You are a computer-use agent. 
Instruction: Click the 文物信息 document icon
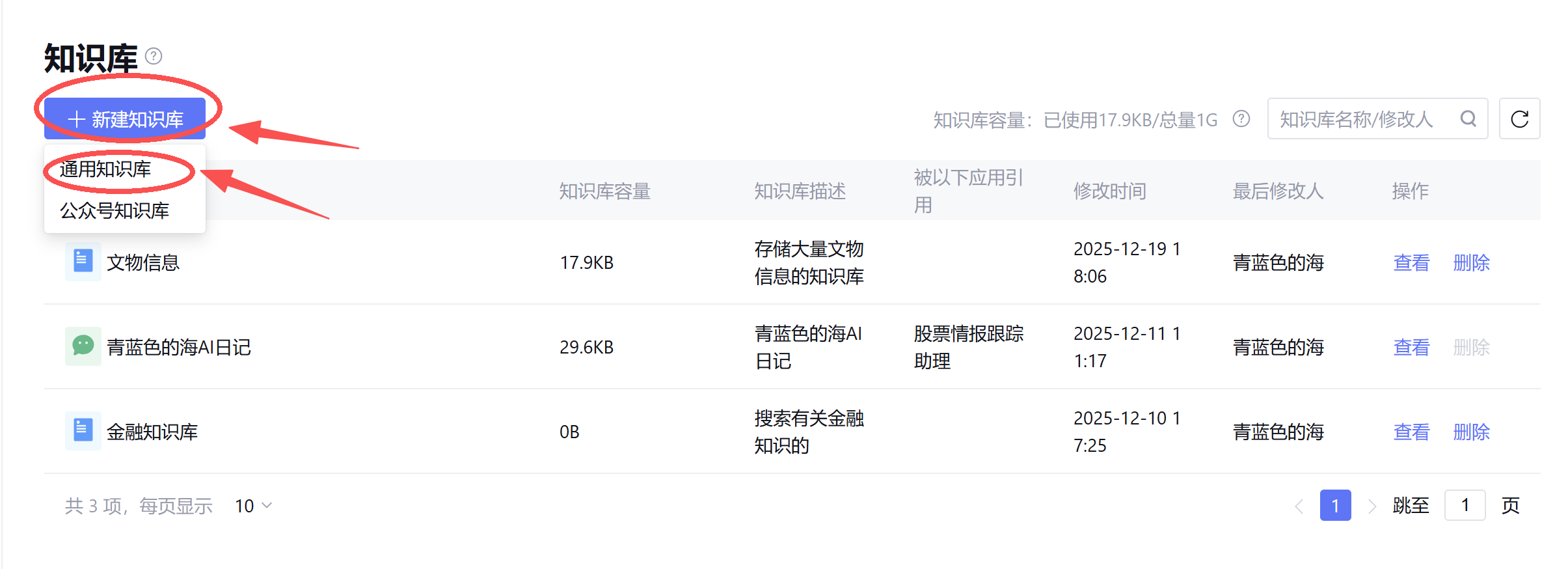pos(83,262)
